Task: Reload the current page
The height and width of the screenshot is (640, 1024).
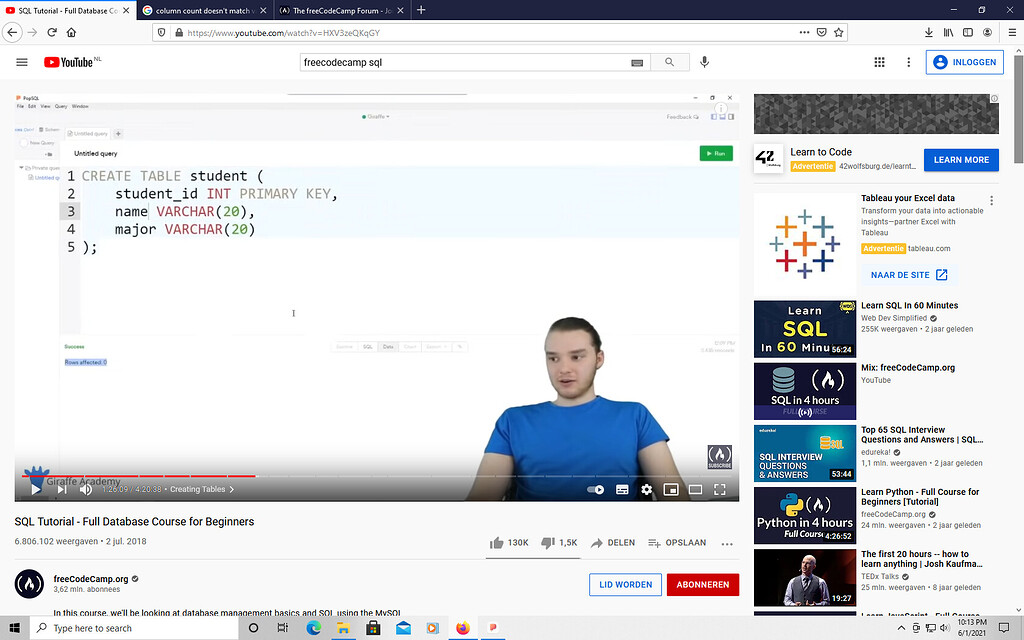Action: coord(52,33)
